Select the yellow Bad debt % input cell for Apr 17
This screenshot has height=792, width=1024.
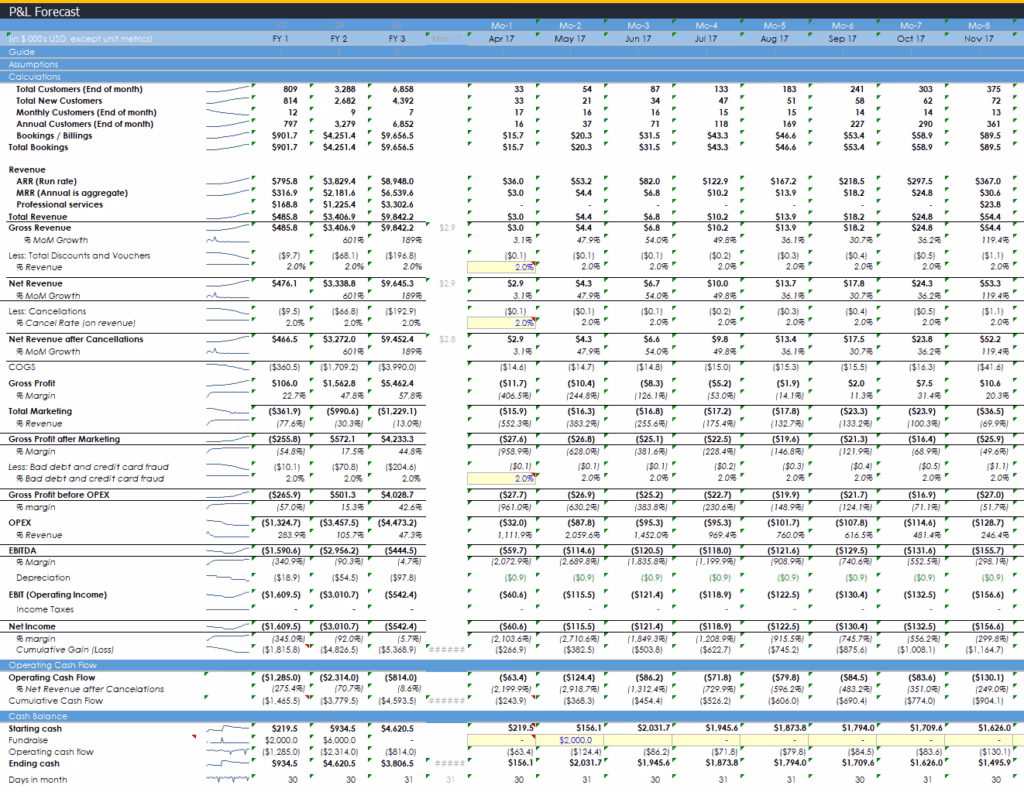pyautogui.click(x=502, y=478)
